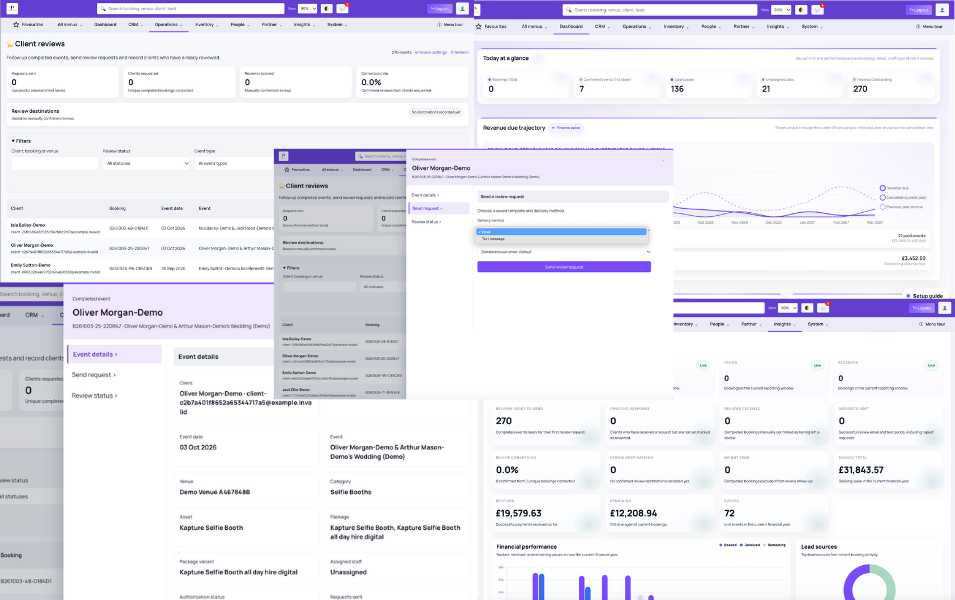Toggle dark mode in top-left Client reviews window
The height and width of the screenshot is (600, 955).
[x=327, y=9]
